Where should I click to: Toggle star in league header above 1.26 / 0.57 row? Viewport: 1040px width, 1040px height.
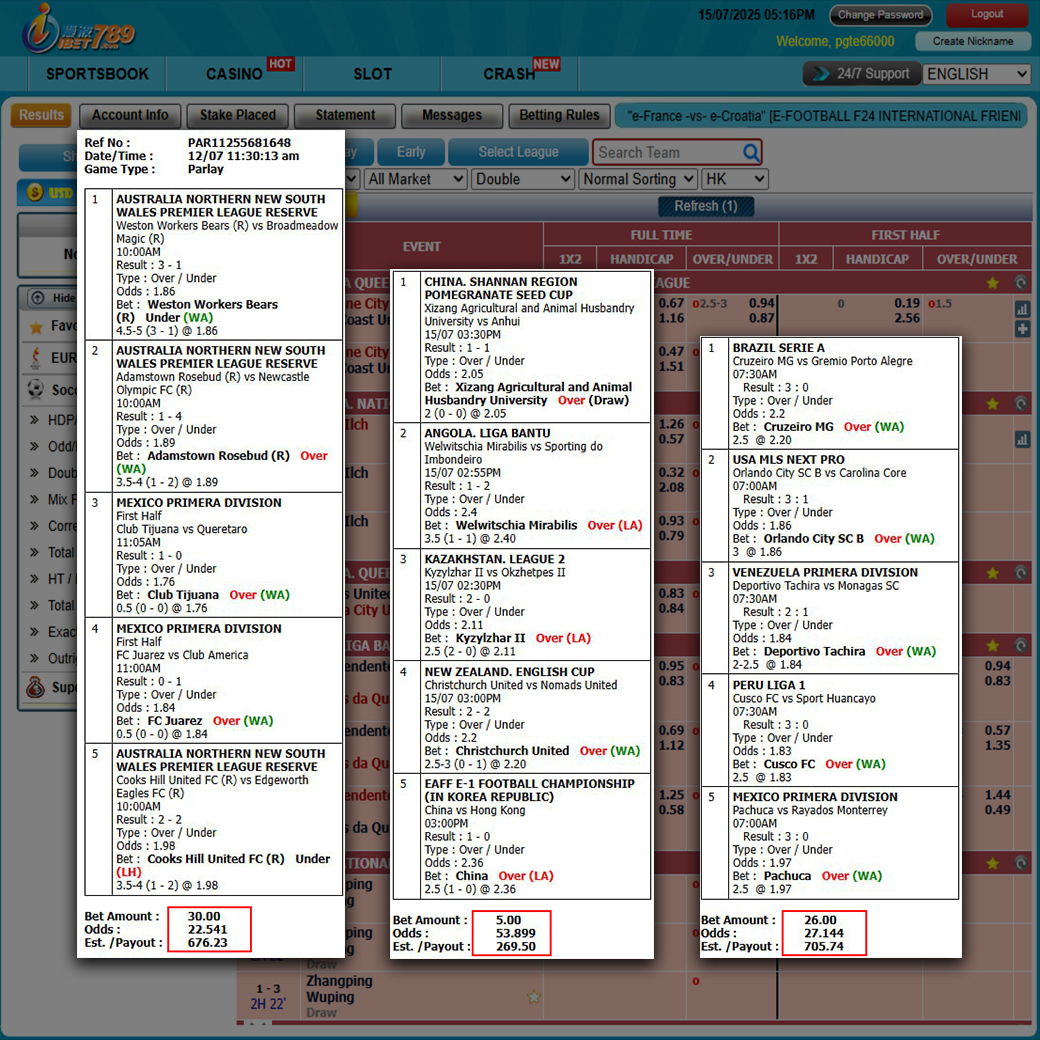point(992,403)
